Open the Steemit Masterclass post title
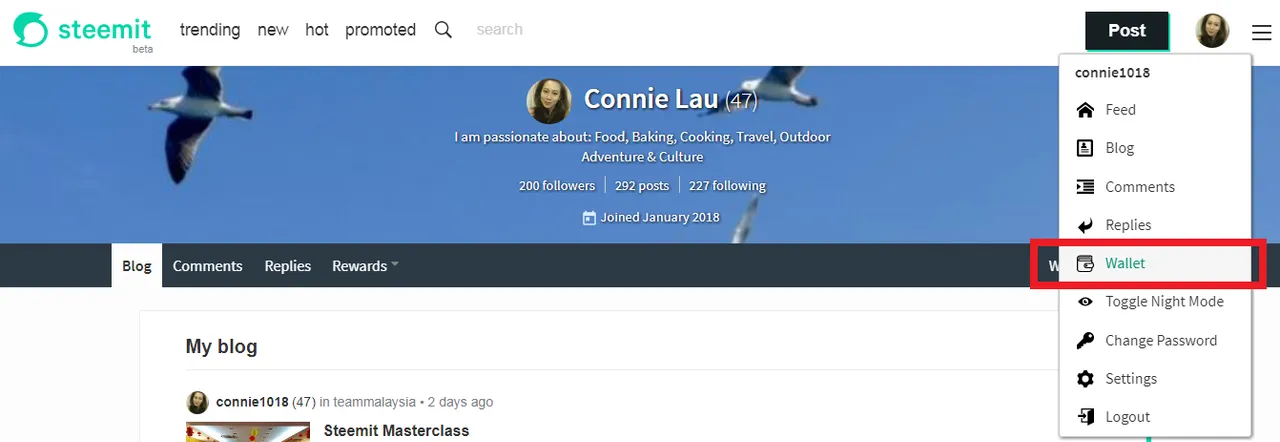This screenshot has width=1280, height=442. point(396,431)
